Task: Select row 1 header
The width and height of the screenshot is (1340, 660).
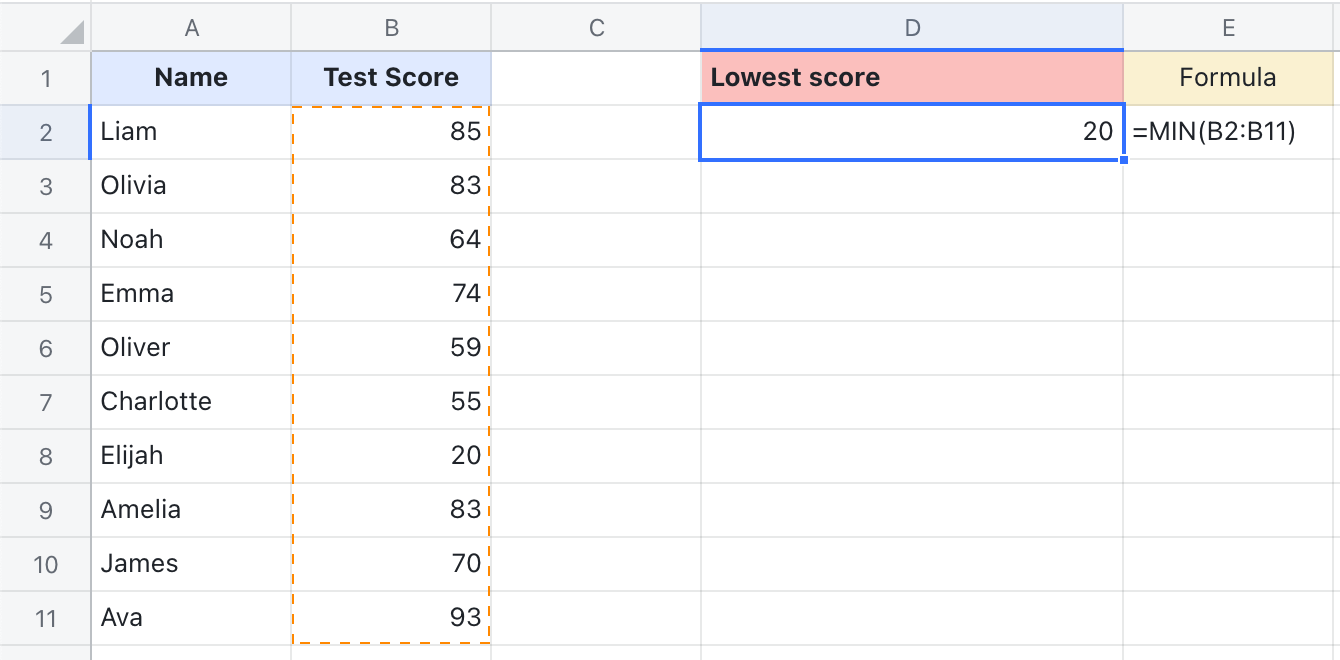Action: 45,77
